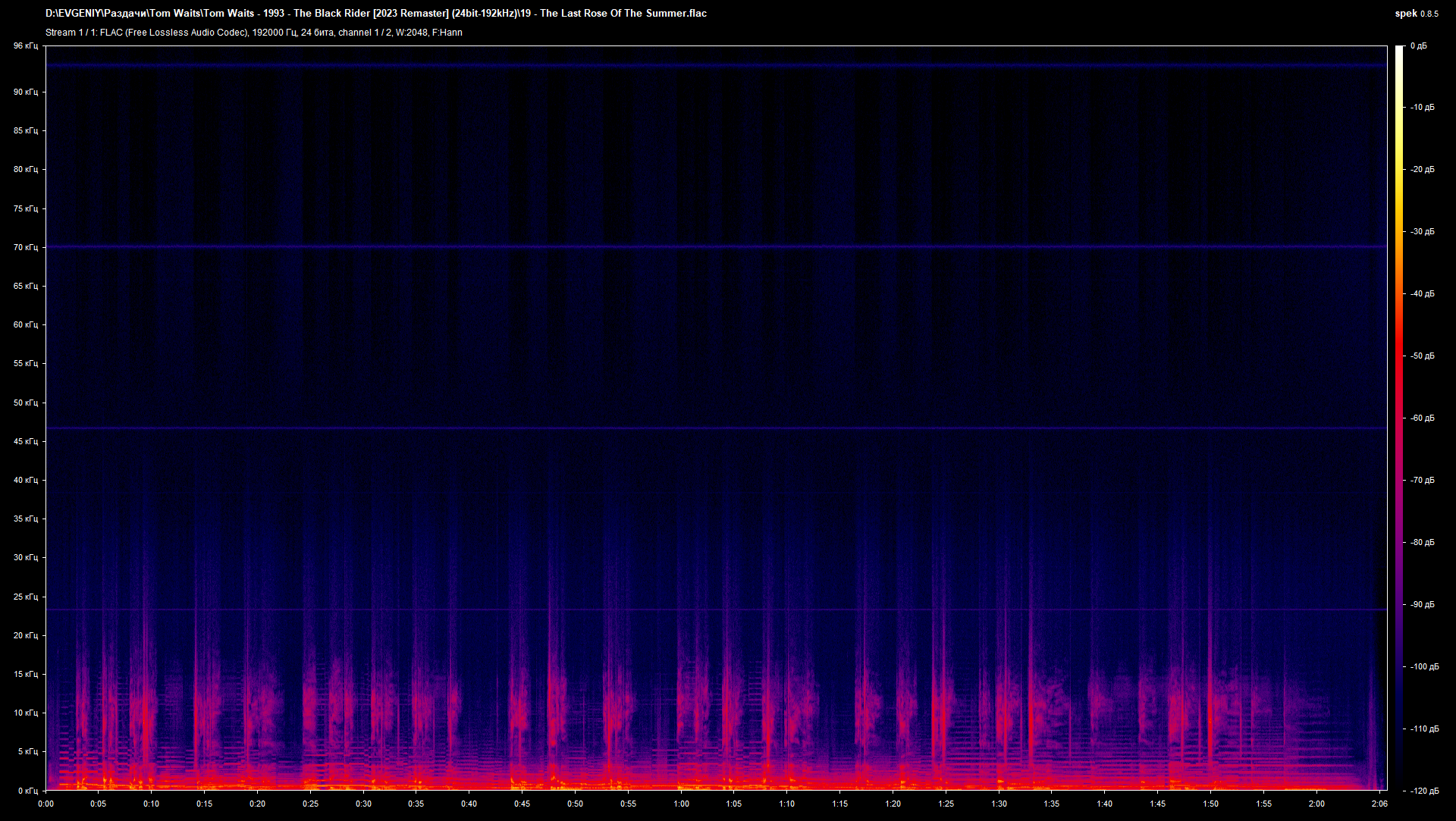The width and height of the screenshot is (1456, 821).
Task: Click the 25 кГц frequency axis label
Action: point(26,597)
